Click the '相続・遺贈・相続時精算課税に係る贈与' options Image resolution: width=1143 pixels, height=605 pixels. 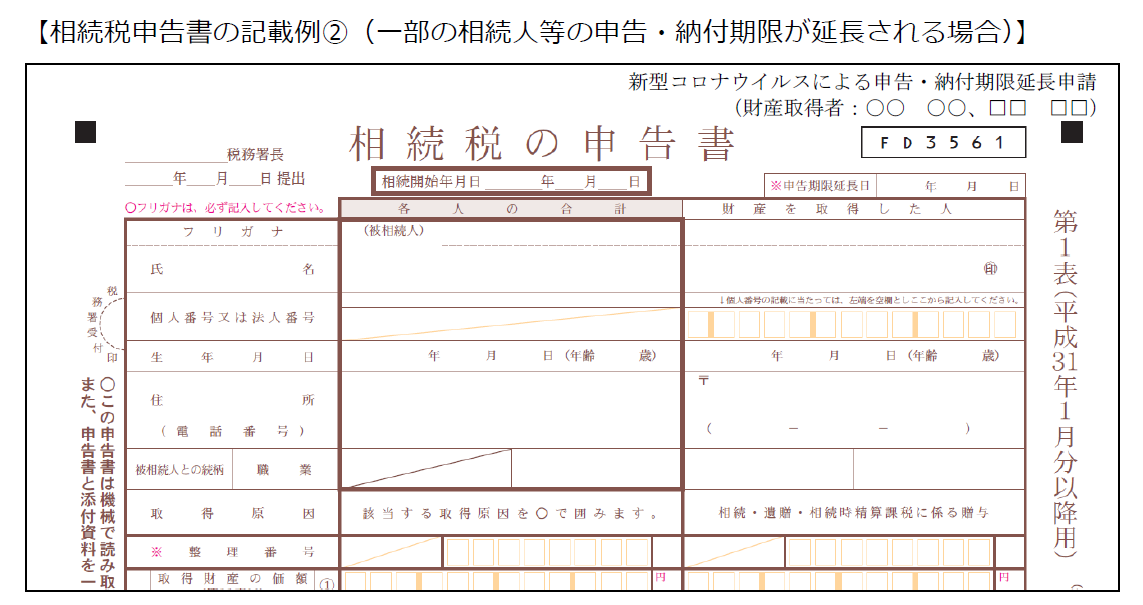point(854,513)
